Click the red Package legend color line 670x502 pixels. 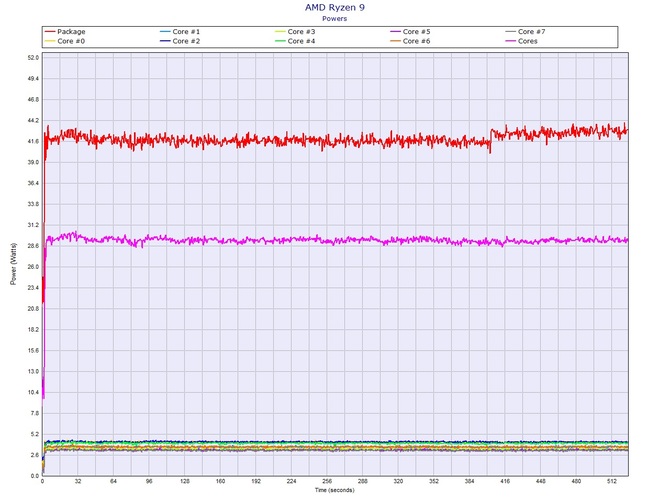50,32
